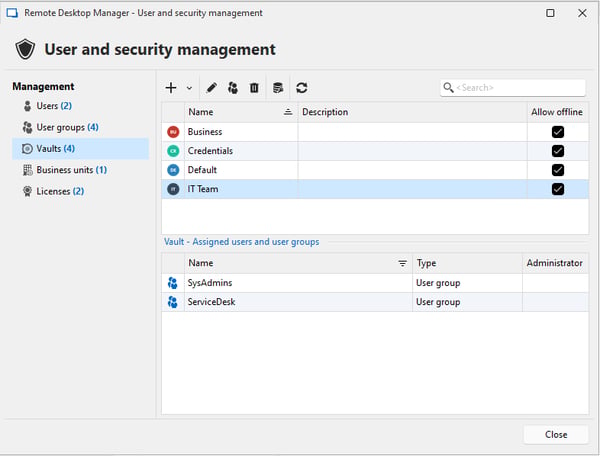Click the database stack toolbar icon
The image size is (600, 456).
point(278,88)
